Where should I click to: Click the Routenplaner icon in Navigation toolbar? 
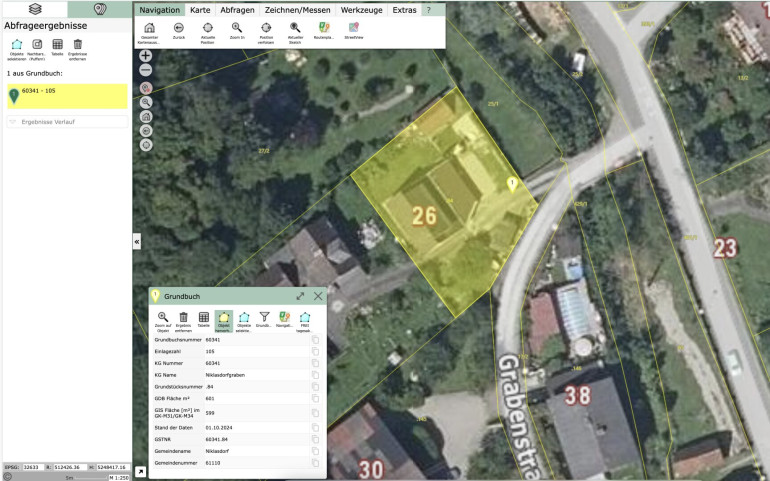coord(324,29)
